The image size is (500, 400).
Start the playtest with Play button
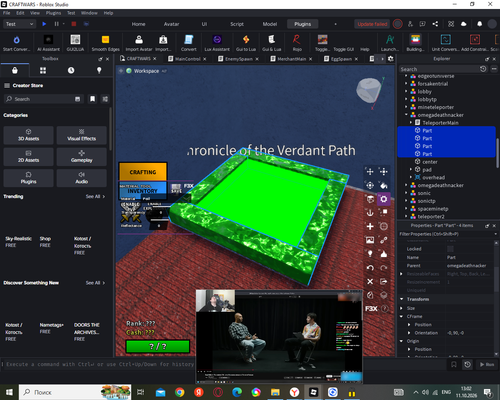click(x=44, y=24)
